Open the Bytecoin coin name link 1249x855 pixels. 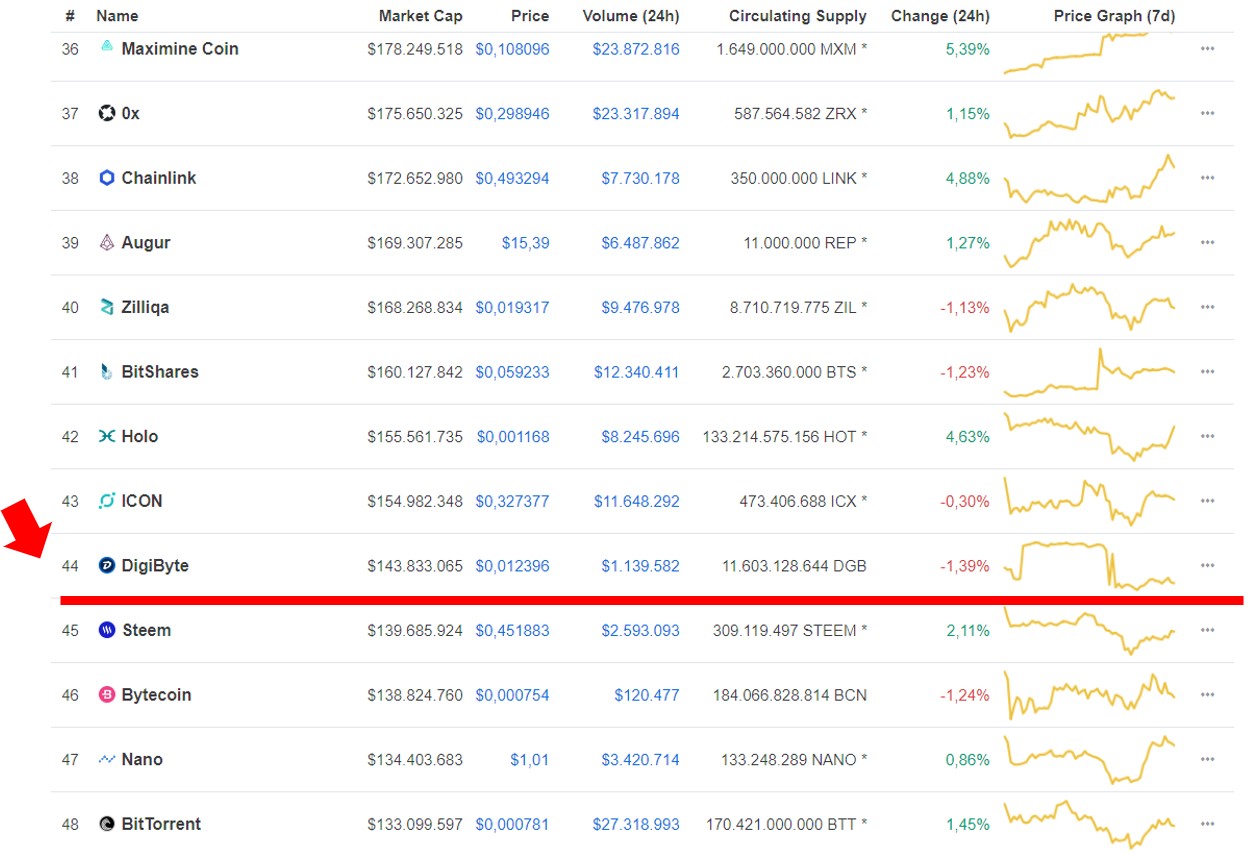tap(156, 695)
